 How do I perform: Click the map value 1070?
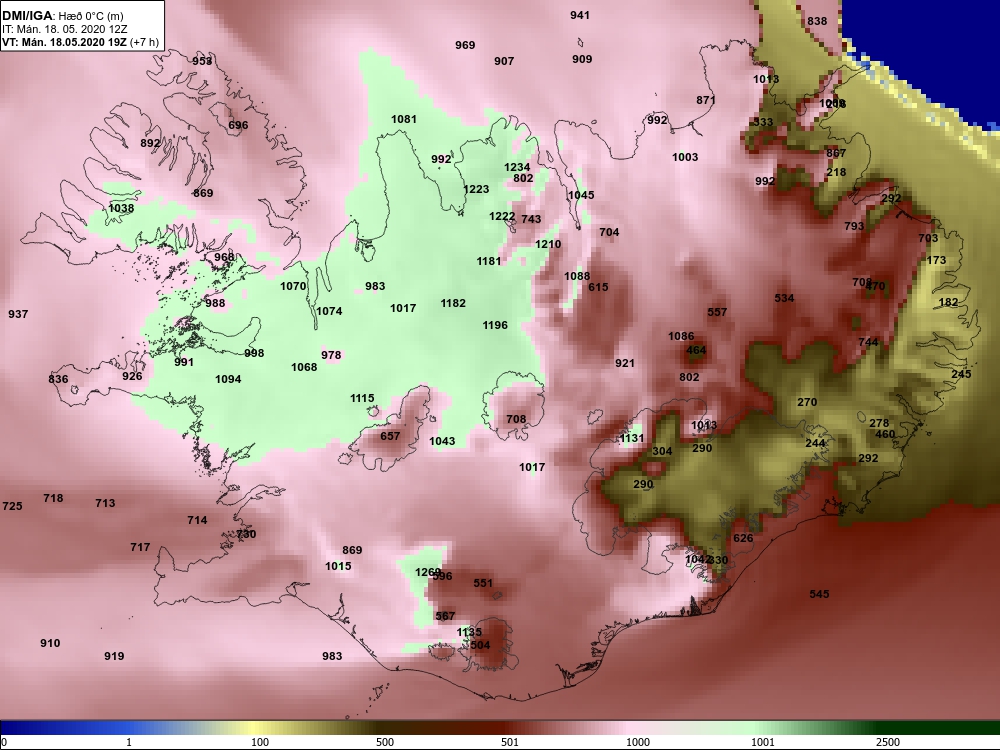293,286
